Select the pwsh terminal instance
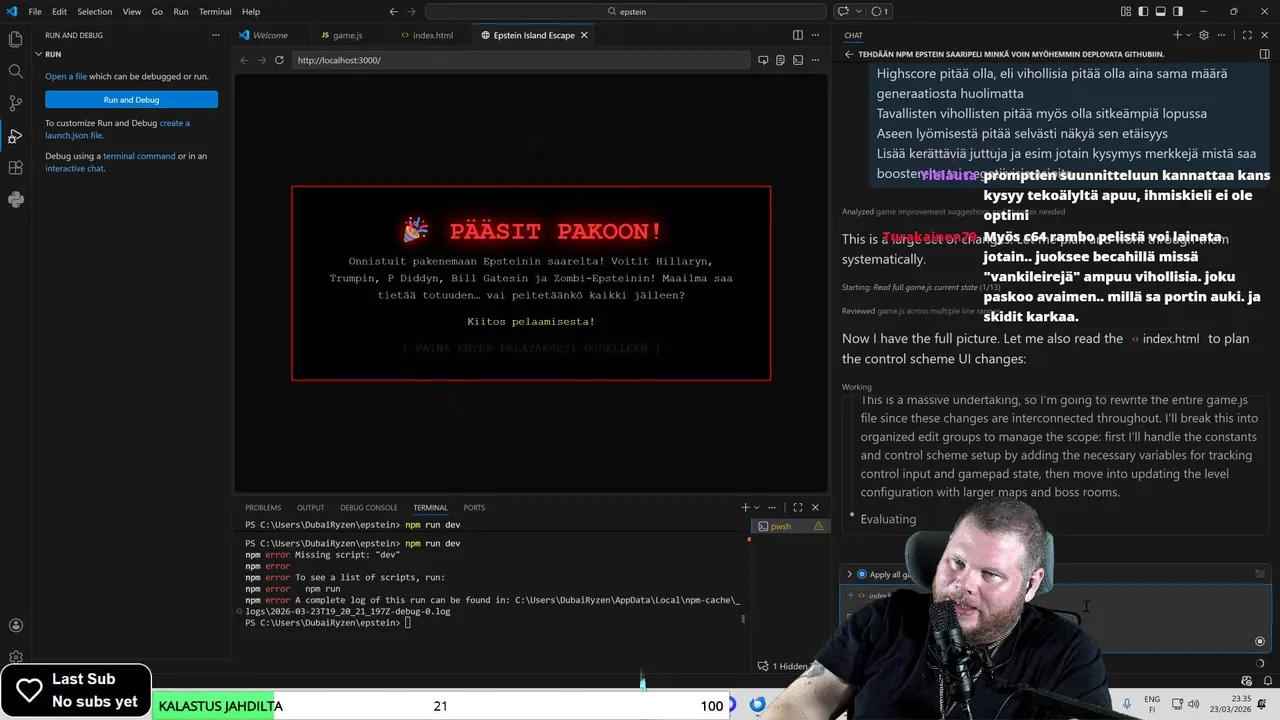This screenshot has width=1280, height=720. [789, 526]
